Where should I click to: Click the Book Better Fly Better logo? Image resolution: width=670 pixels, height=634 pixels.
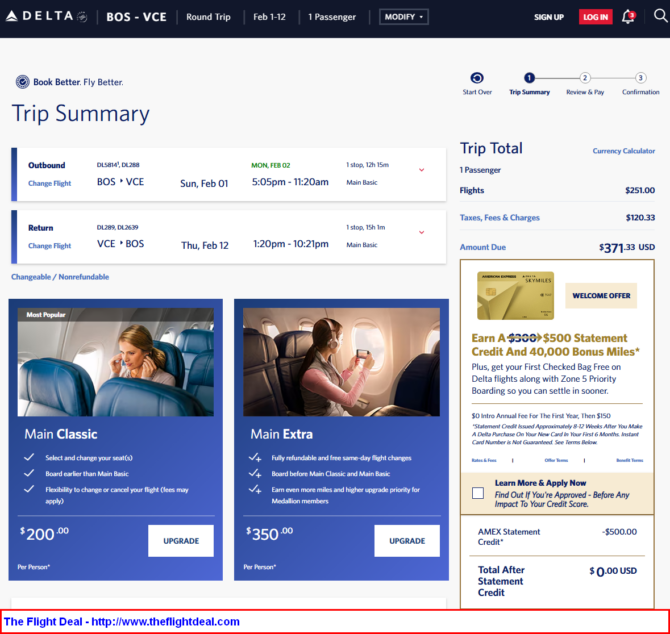(x=69, y=82)
